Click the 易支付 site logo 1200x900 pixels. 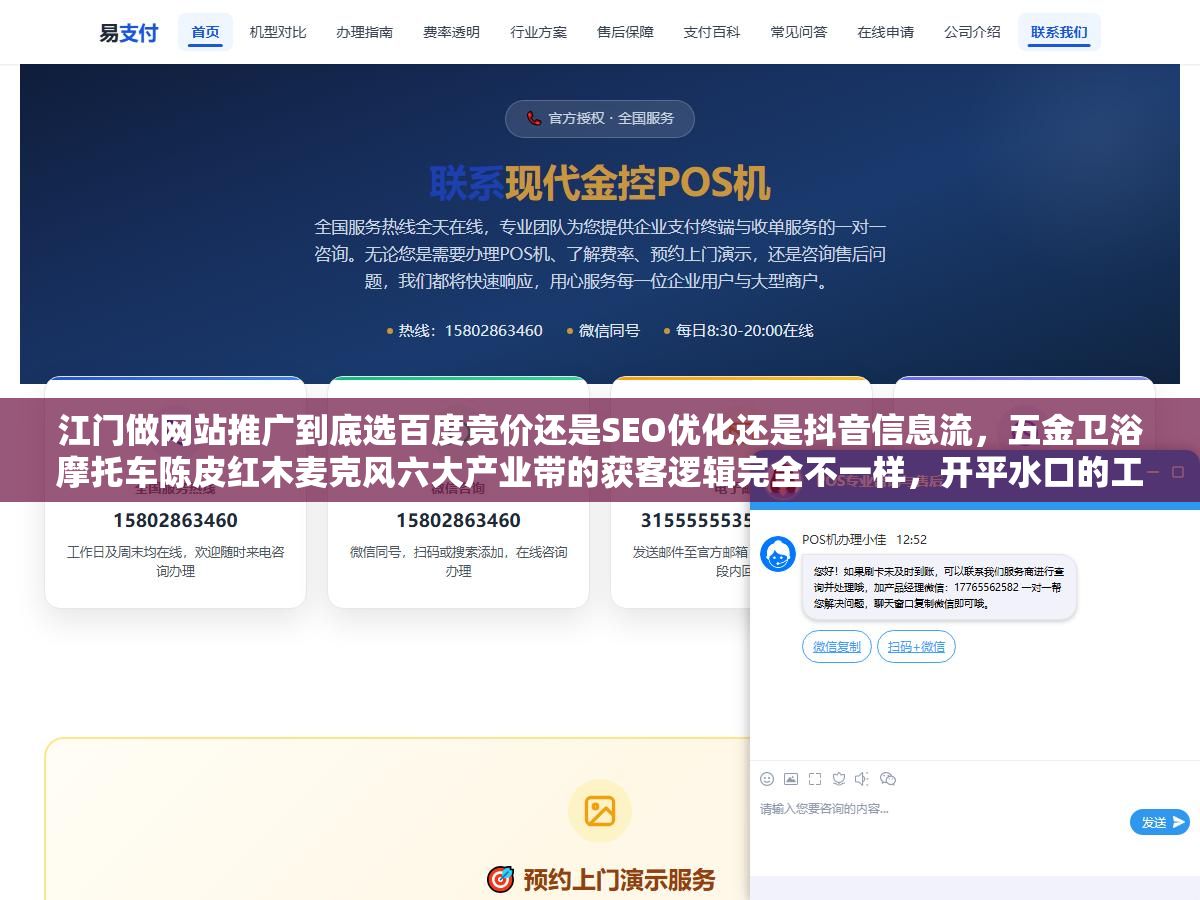(128, 32)
